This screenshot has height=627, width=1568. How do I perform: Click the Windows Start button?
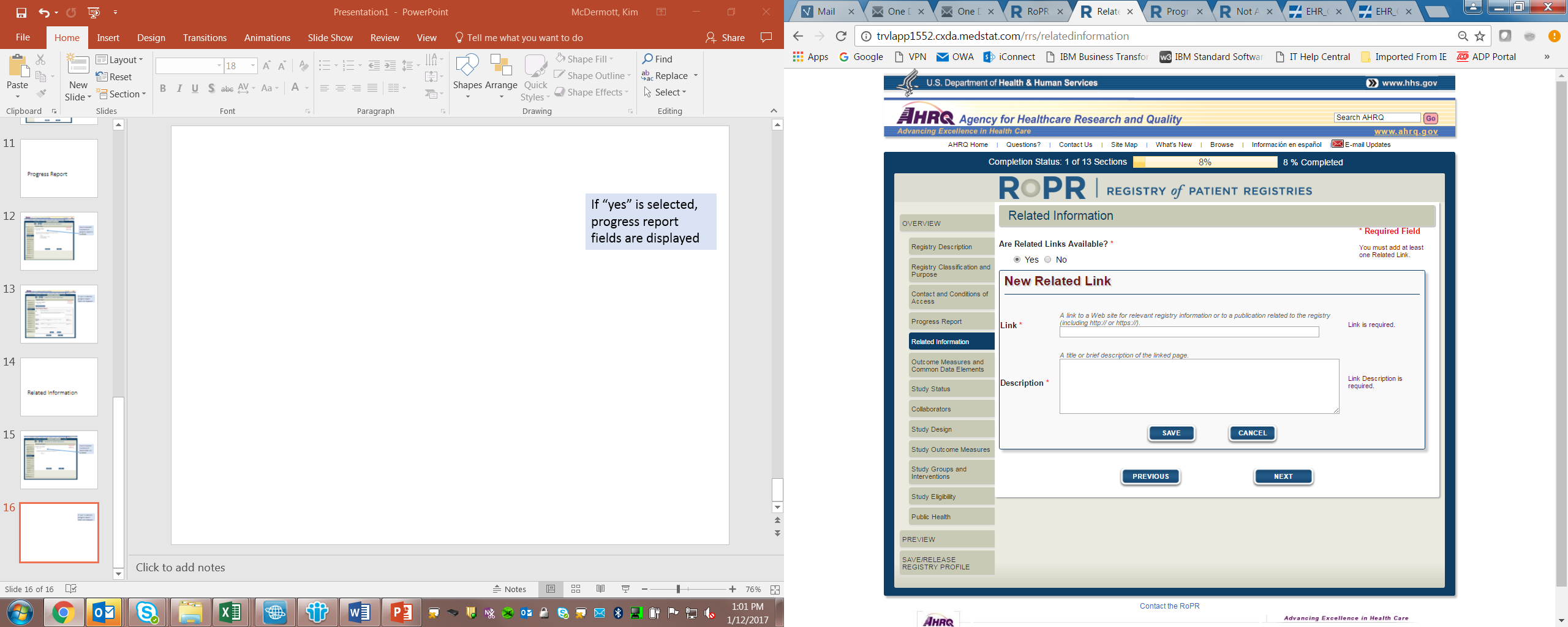pyautogui.click(x=20, y=612)
